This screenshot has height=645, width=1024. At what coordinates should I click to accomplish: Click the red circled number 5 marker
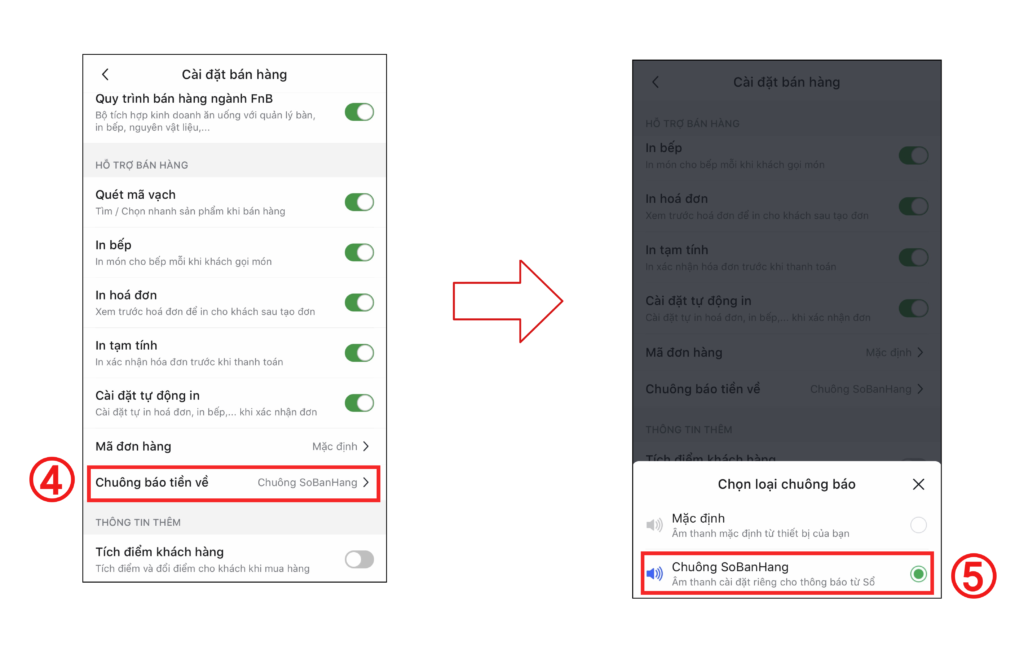(973, 576)
